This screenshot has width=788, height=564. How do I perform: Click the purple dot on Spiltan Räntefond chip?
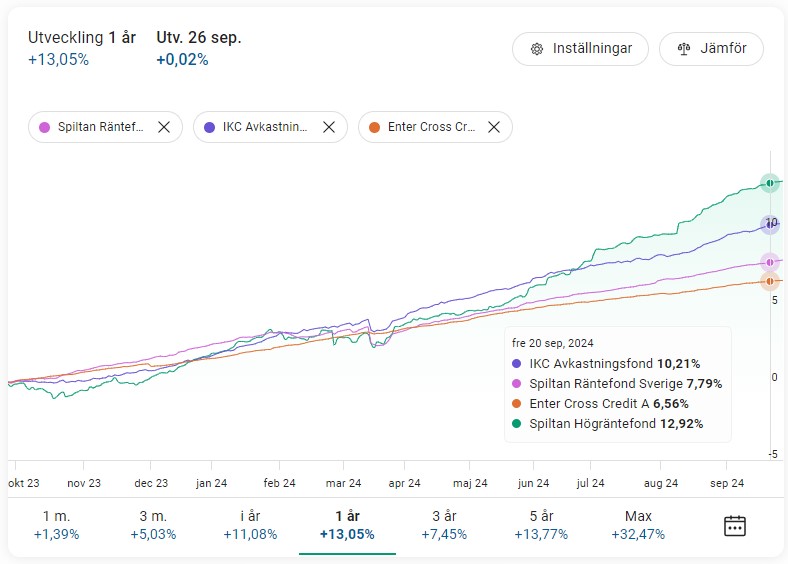[x=44, y=127]
